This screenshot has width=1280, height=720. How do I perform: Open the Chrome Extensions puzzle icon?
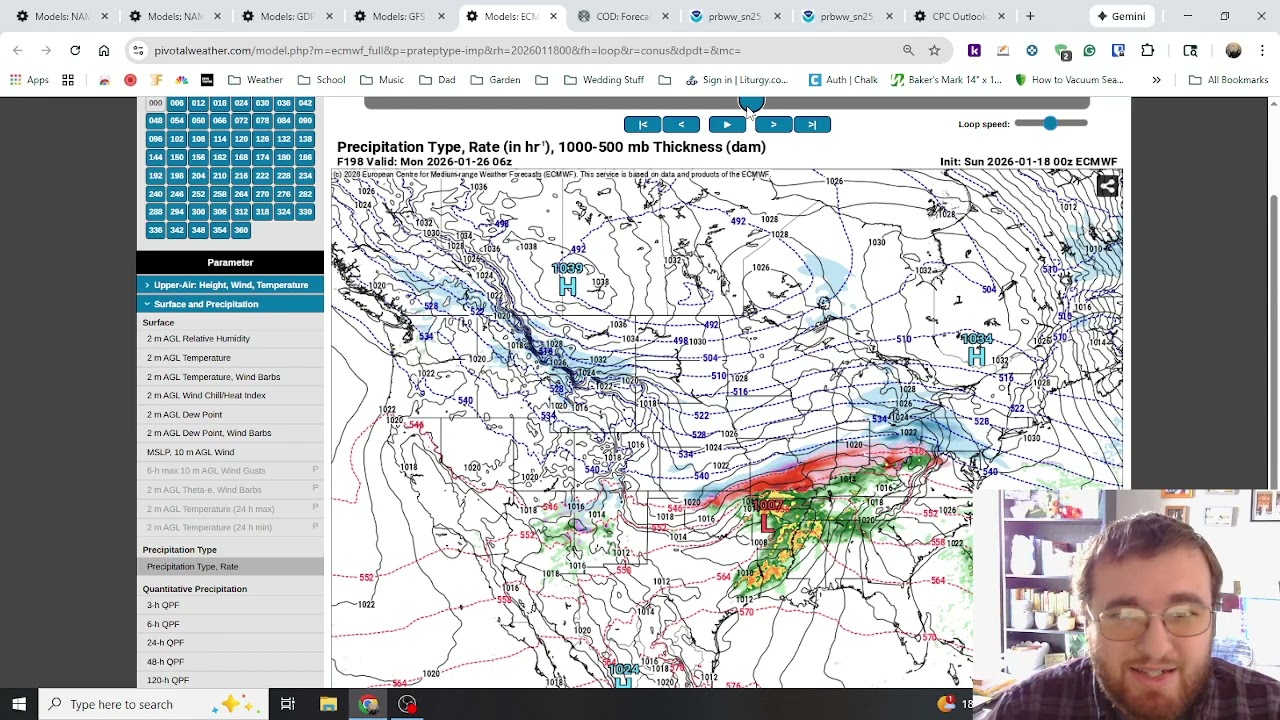(1148, 50)
